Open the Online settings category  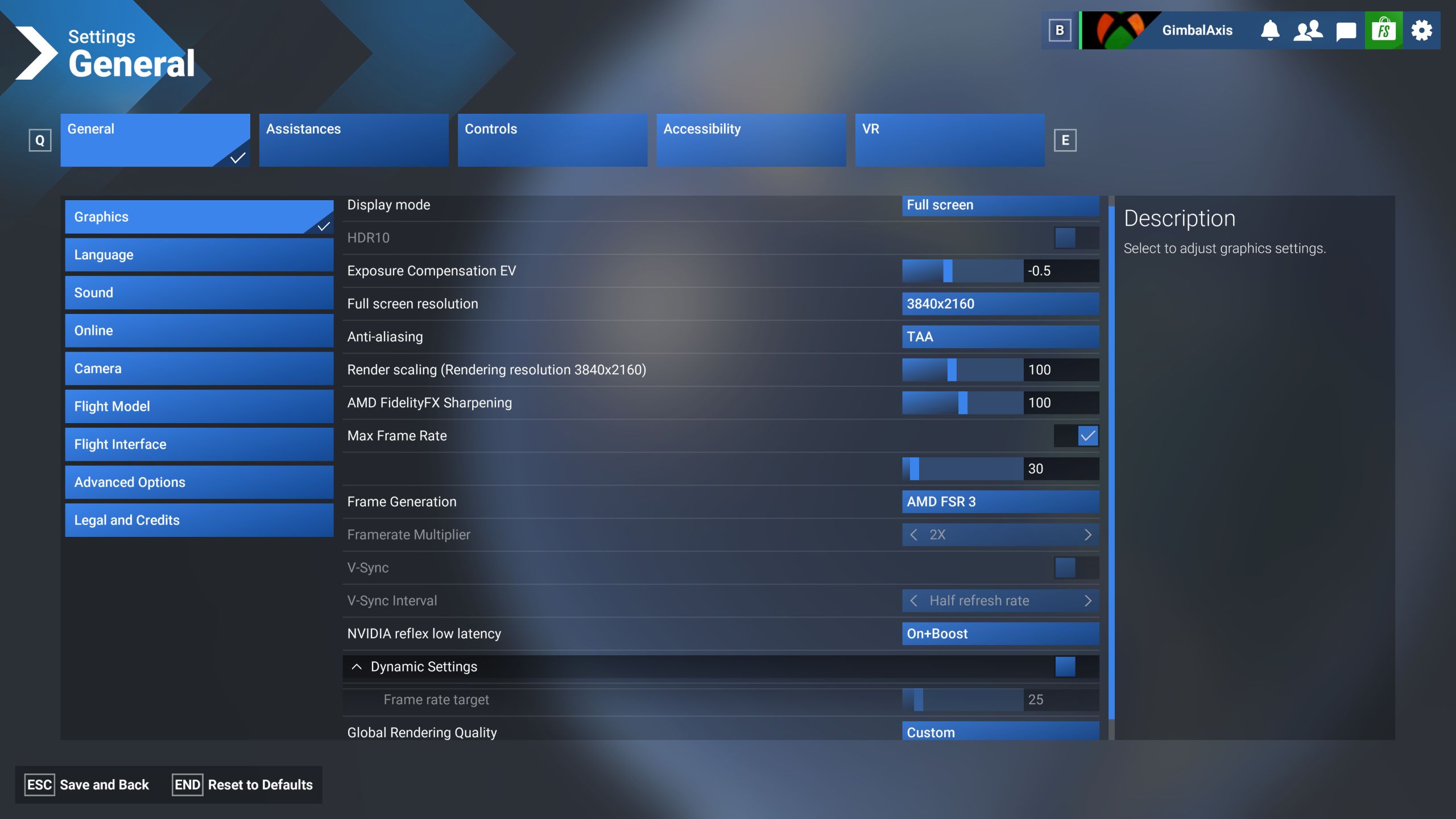point(199,330)
